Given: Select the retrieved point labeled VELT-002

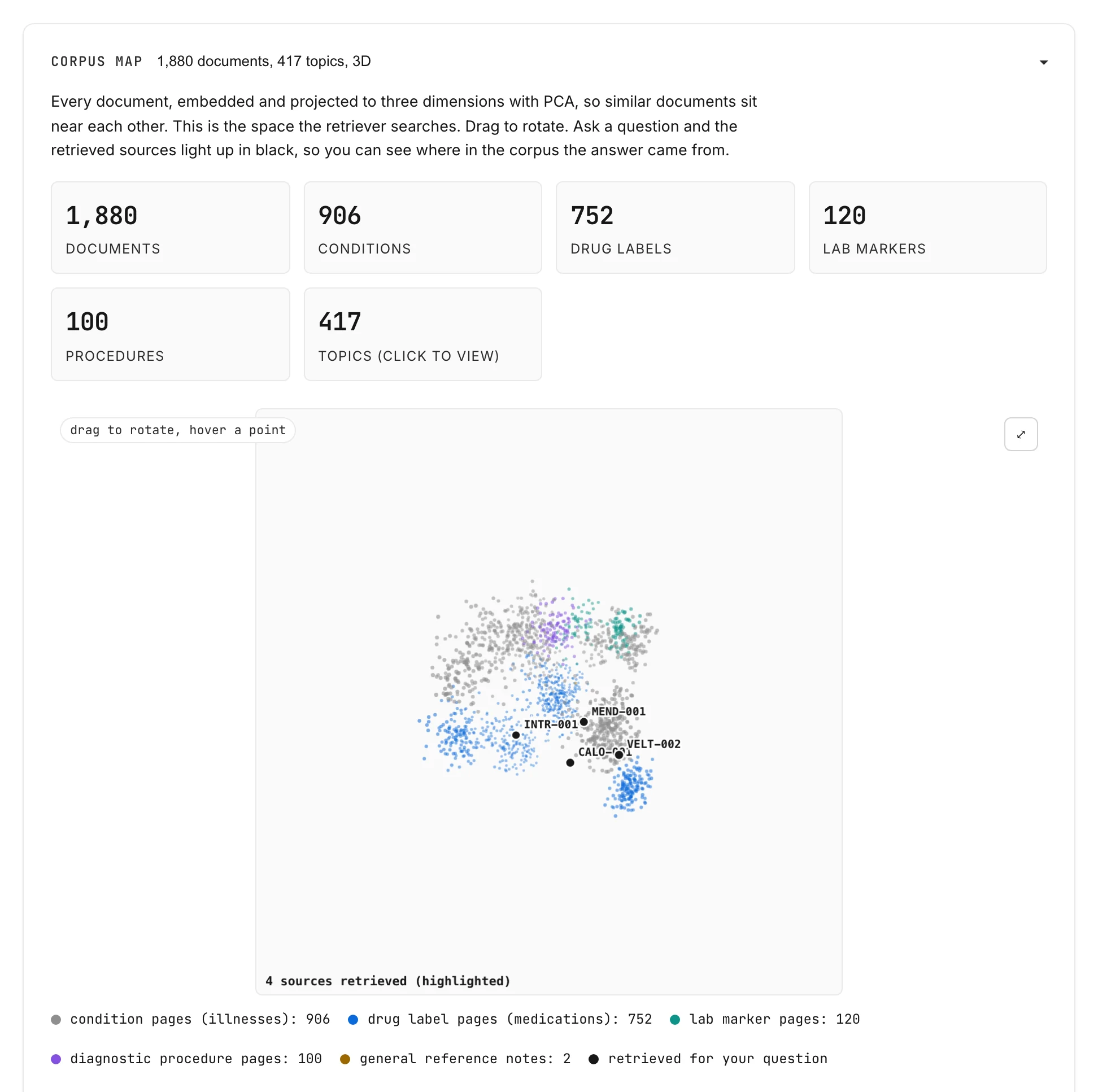Looking at the screenshot, I should coord(619,755).
